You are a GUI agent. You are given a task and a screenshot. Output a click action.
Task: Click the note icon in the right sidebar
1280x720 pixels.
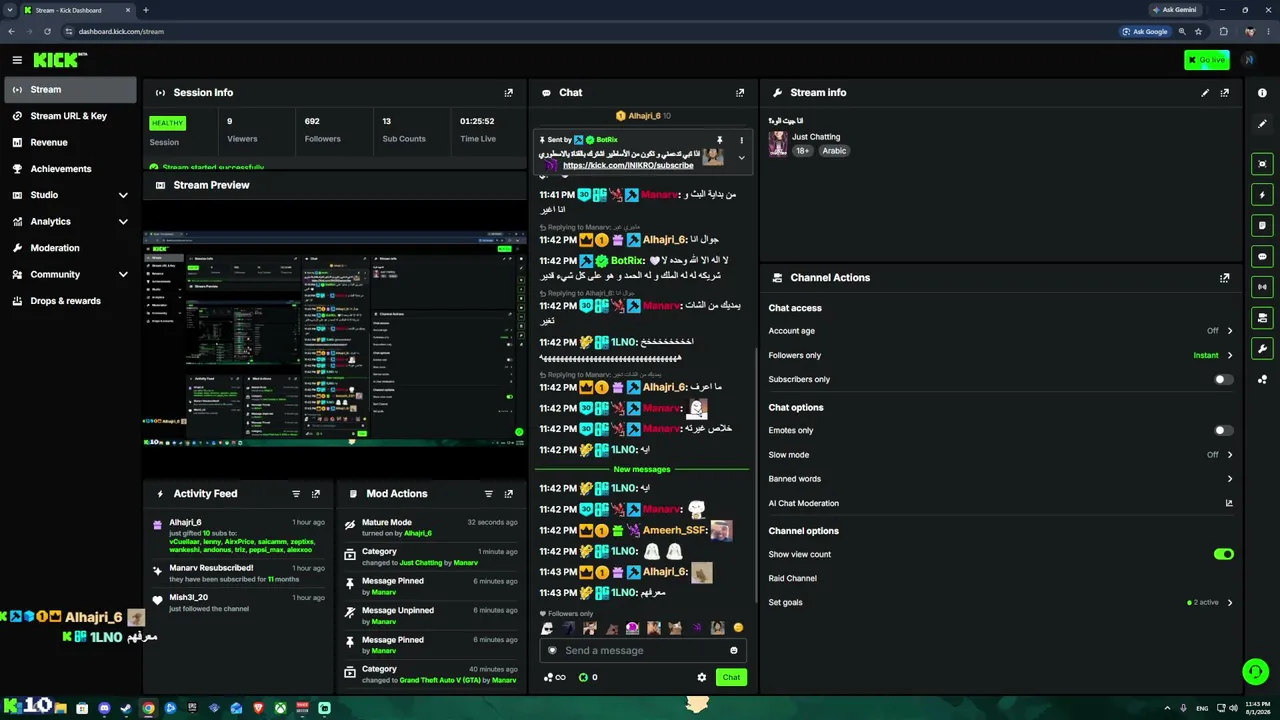pyautogui.click(x=1262, y=226)
